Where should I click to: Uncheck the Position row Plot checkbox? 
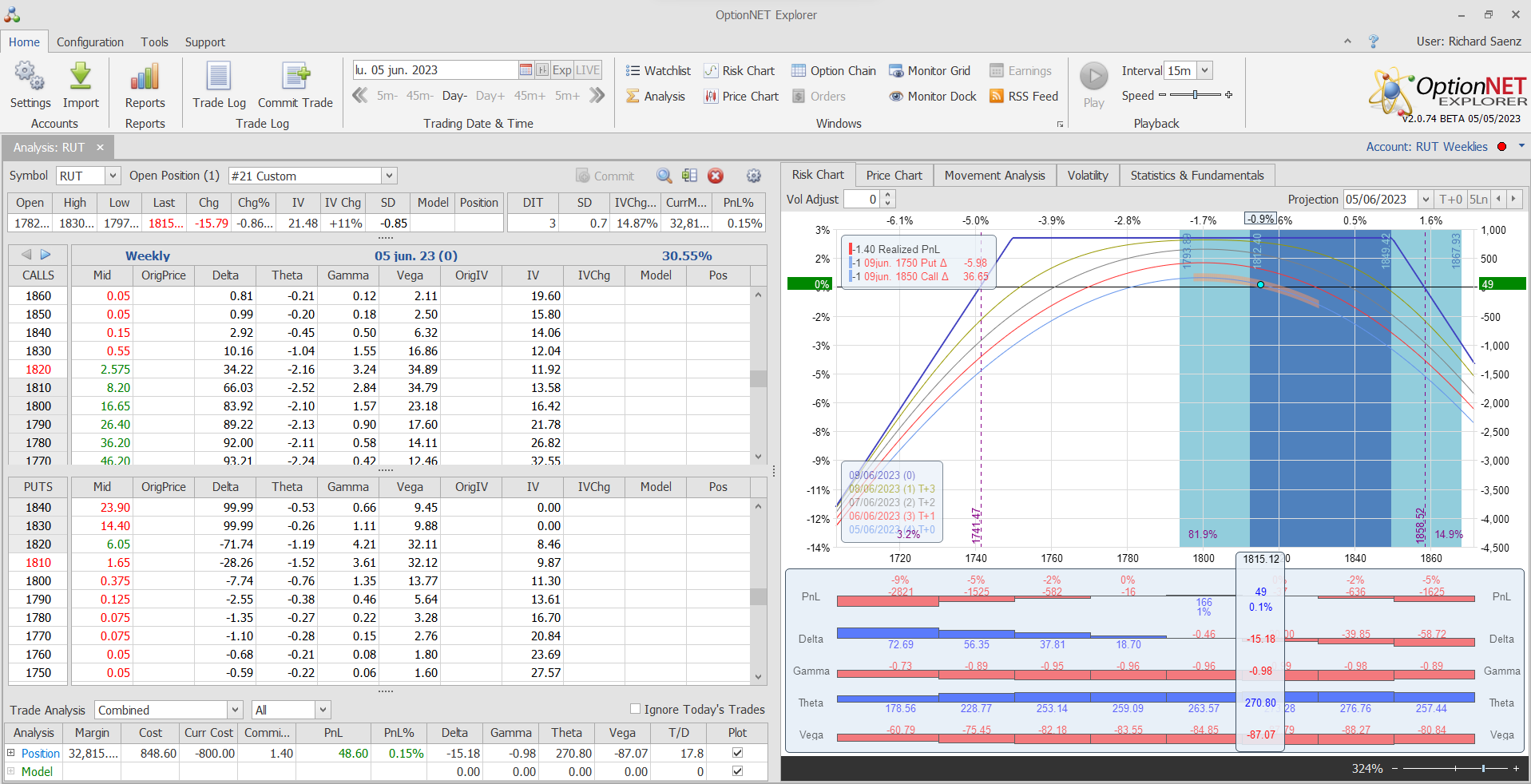[737, 753]
